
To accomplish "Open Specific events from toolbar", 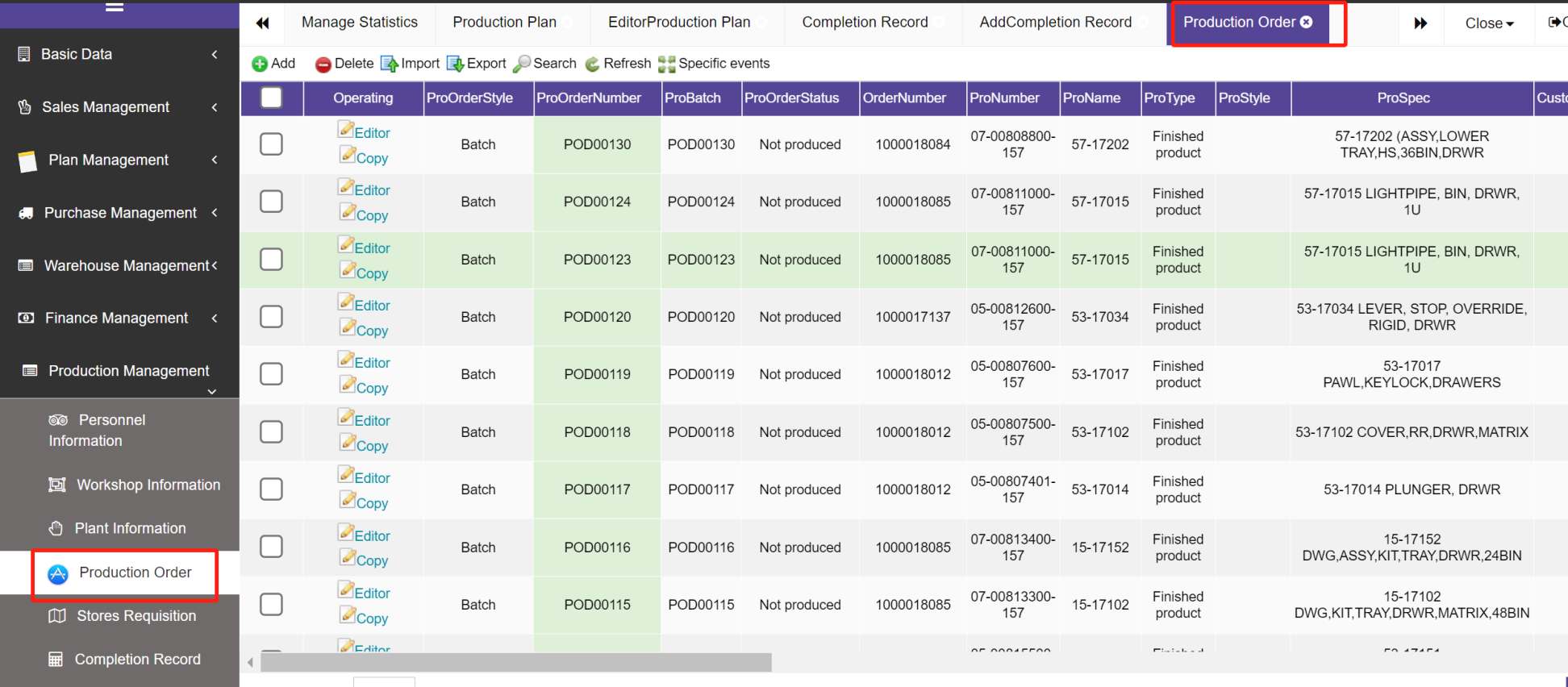I will pyautogui.click(x=666, y=64).
